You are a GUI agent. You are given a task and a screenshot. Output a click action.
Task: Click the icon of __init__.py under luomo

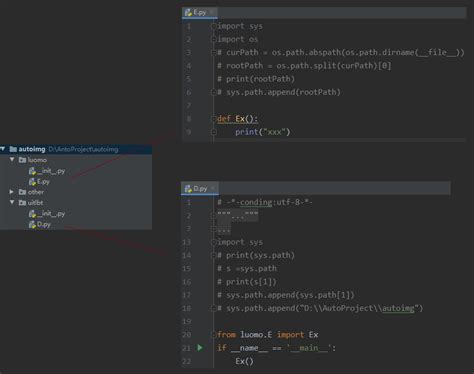[x=32, y=171]
